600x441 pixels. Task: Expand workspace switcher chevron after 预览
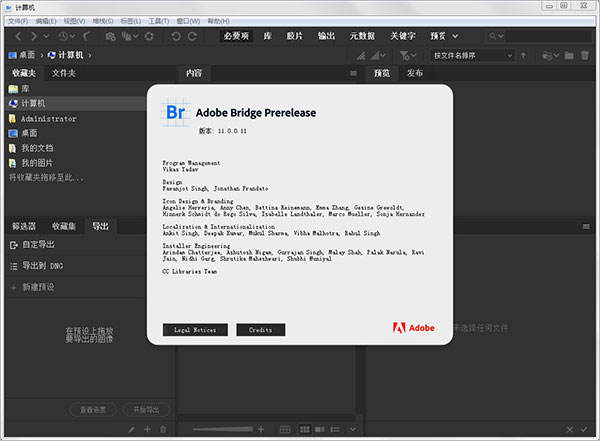[455, 36]
